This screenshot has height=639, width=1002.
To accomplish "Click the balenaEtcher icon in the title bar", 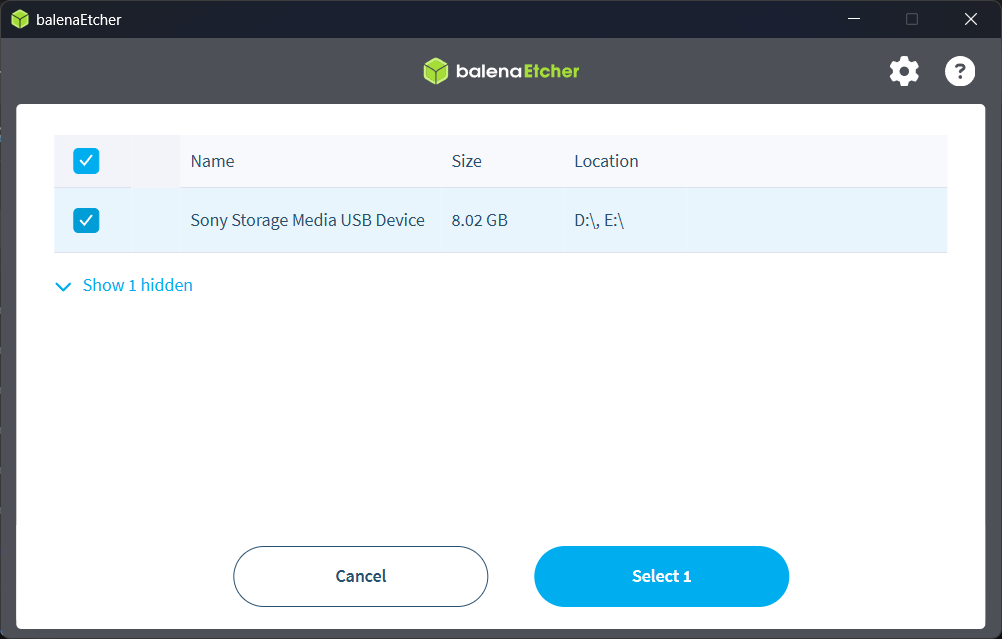I will tap(18, 18).
